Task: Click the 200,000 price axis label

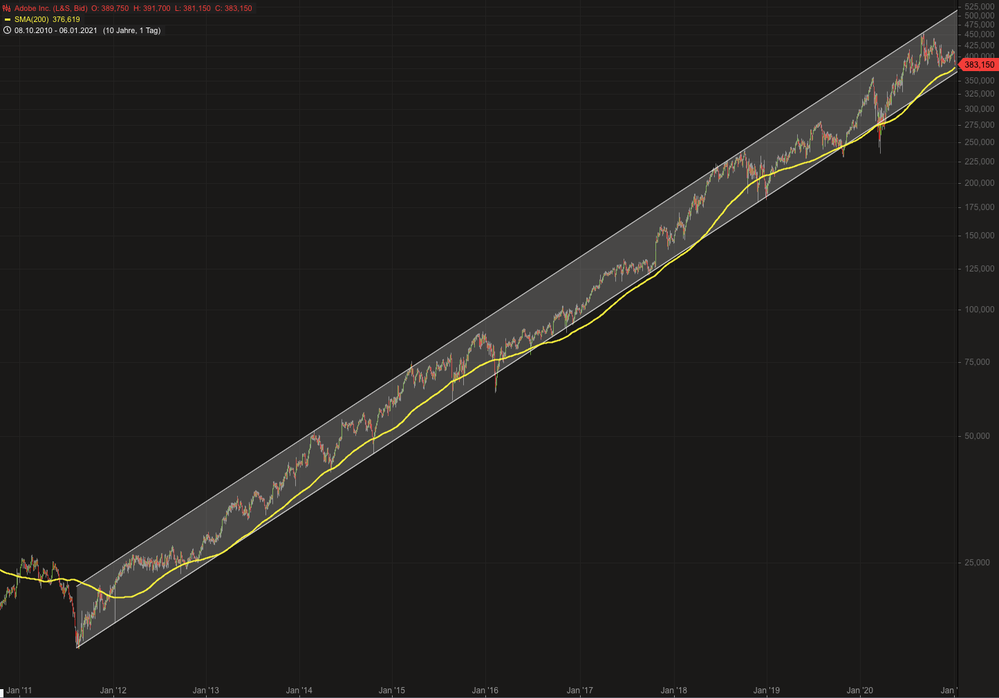Action: [x=979, y=183]
